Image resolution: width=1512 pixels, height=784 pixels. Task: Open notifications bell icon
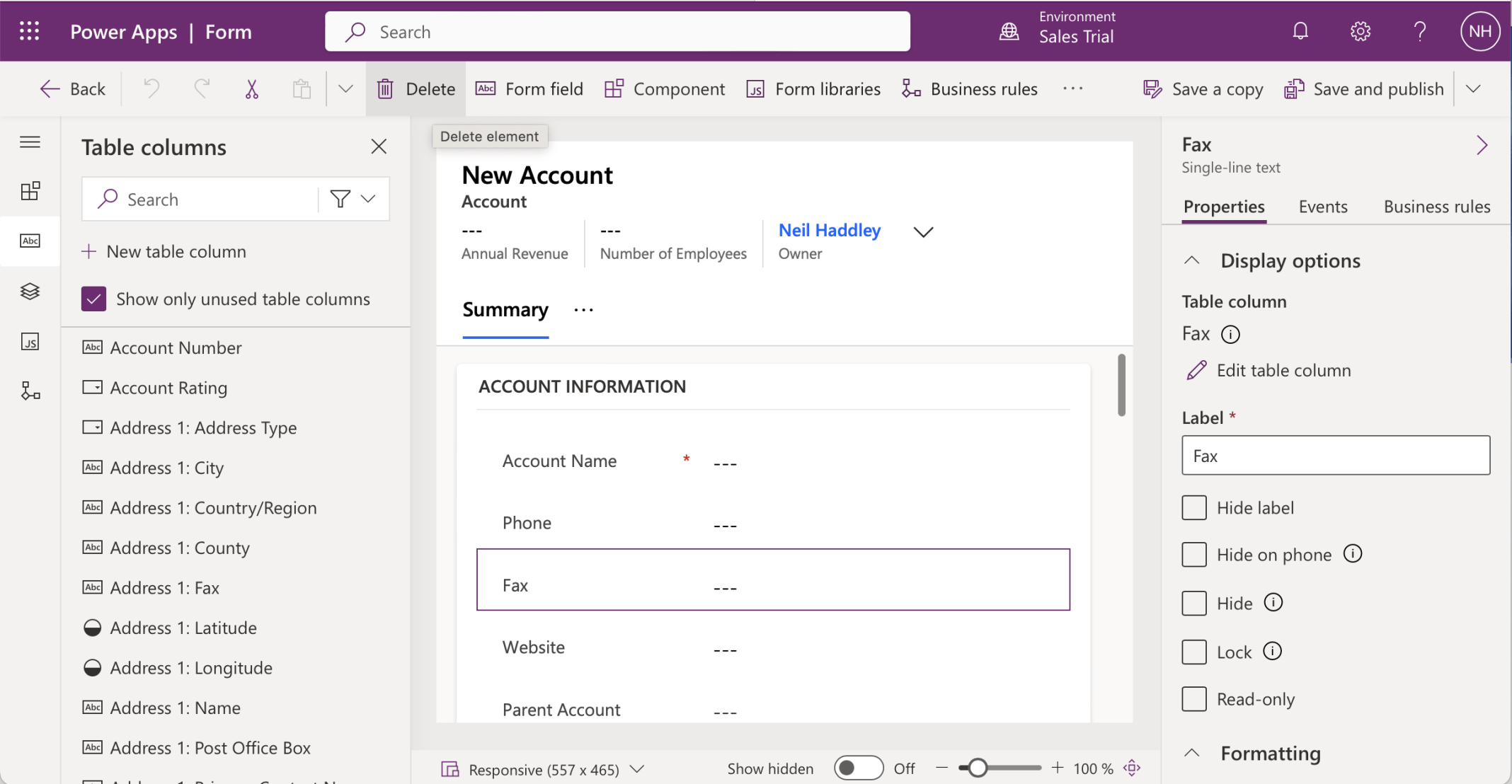click(1300, 31)
